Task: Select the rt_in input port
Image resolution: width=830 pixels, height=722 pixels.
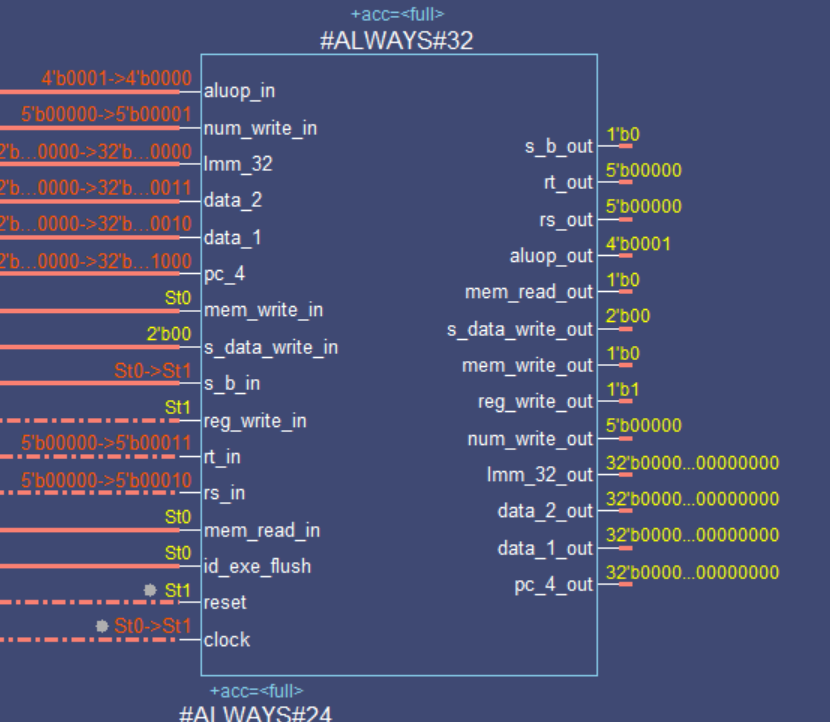Action: pos(222,457)
